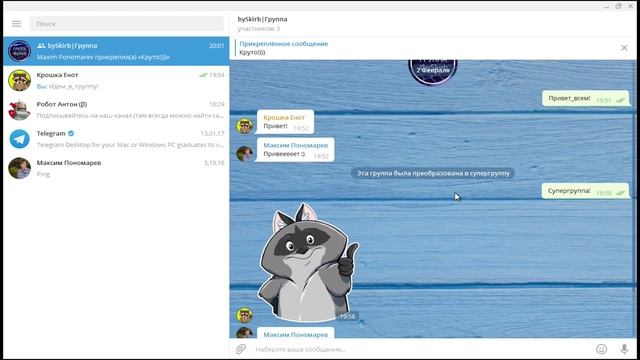
Task: Open the Крошка Енот chat
Action: pos(116,80)
